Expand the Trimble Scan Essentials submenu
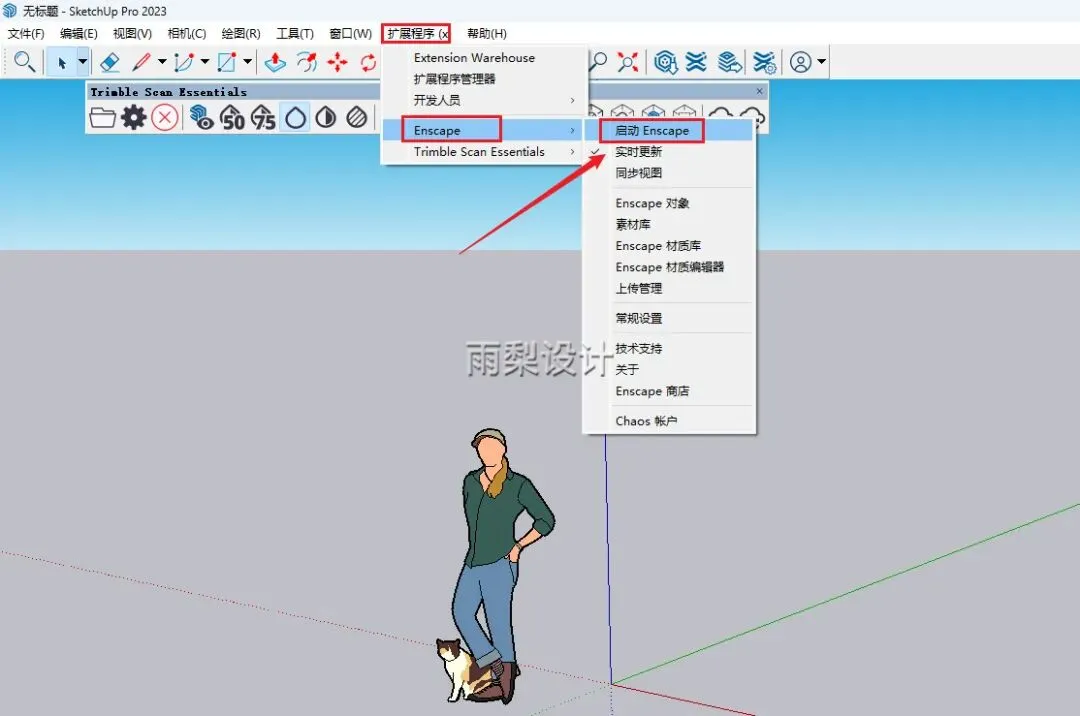Viewport: 1080px width, 716px height. coord(484,151)
